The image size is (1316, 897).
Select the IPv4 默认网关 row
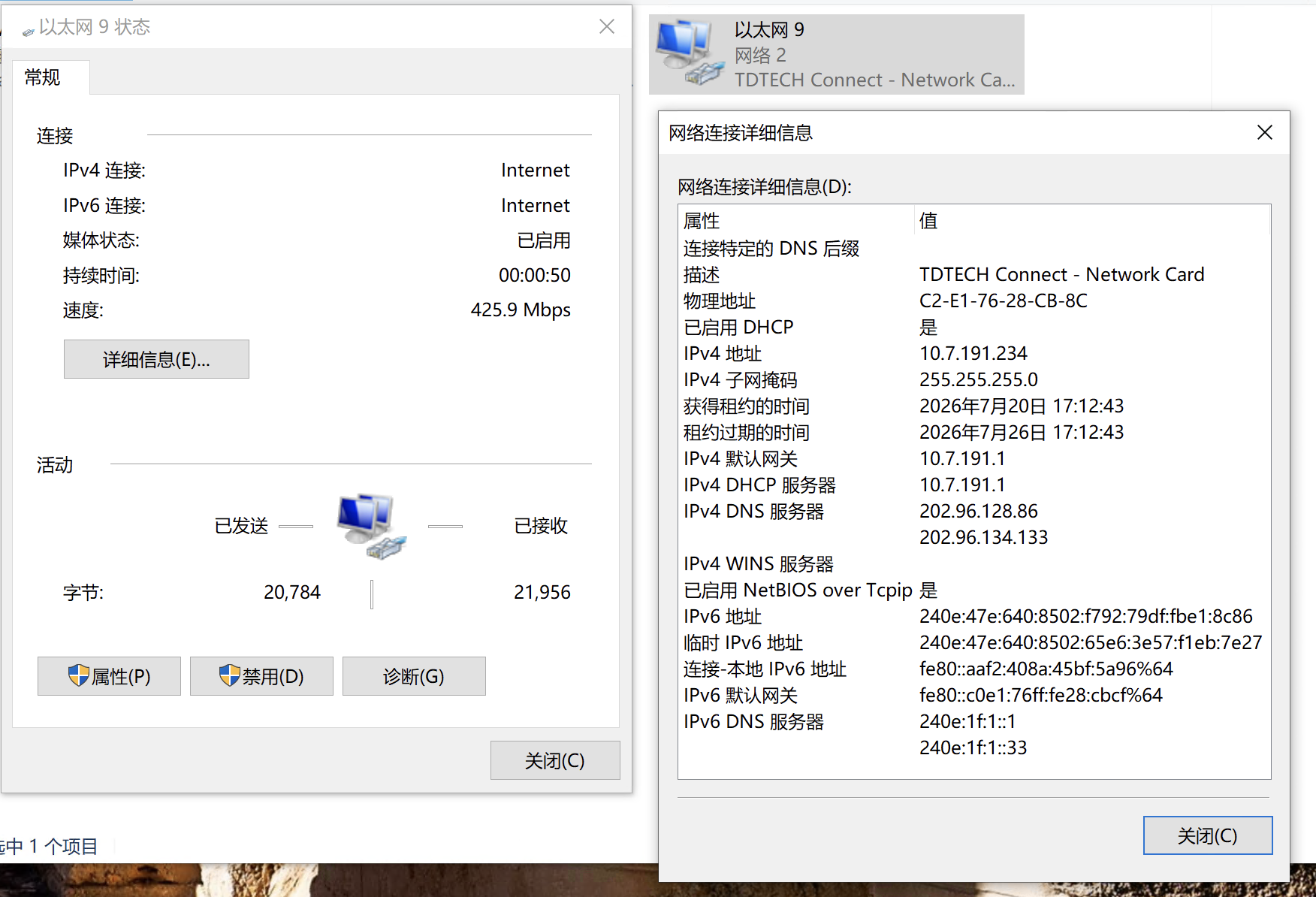coord(974,458)
